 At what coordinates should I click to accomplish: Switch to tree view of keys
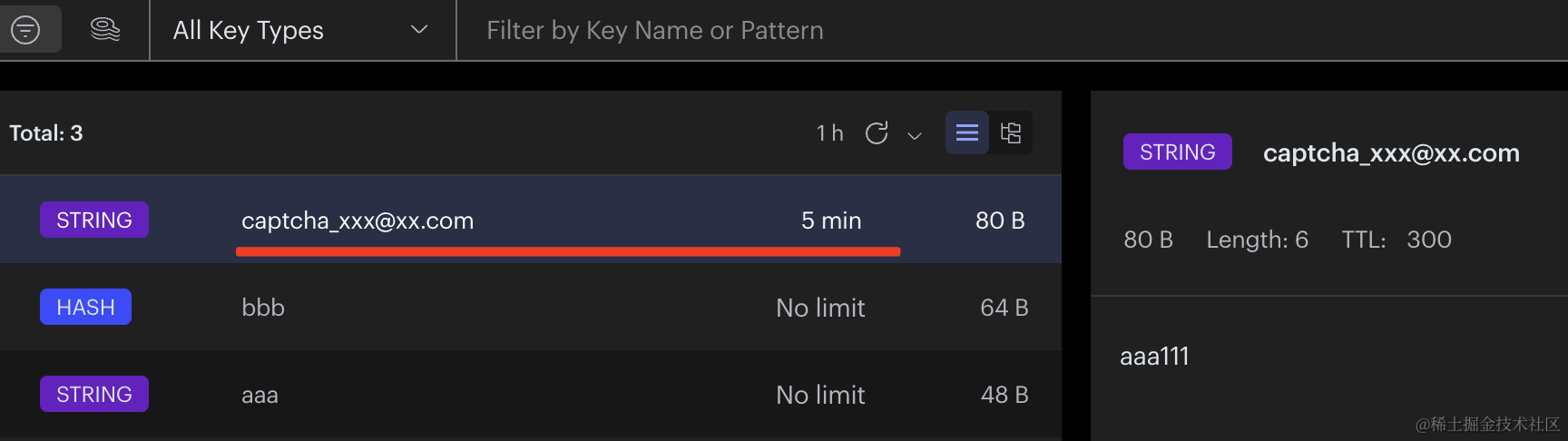click(1011, 133)
